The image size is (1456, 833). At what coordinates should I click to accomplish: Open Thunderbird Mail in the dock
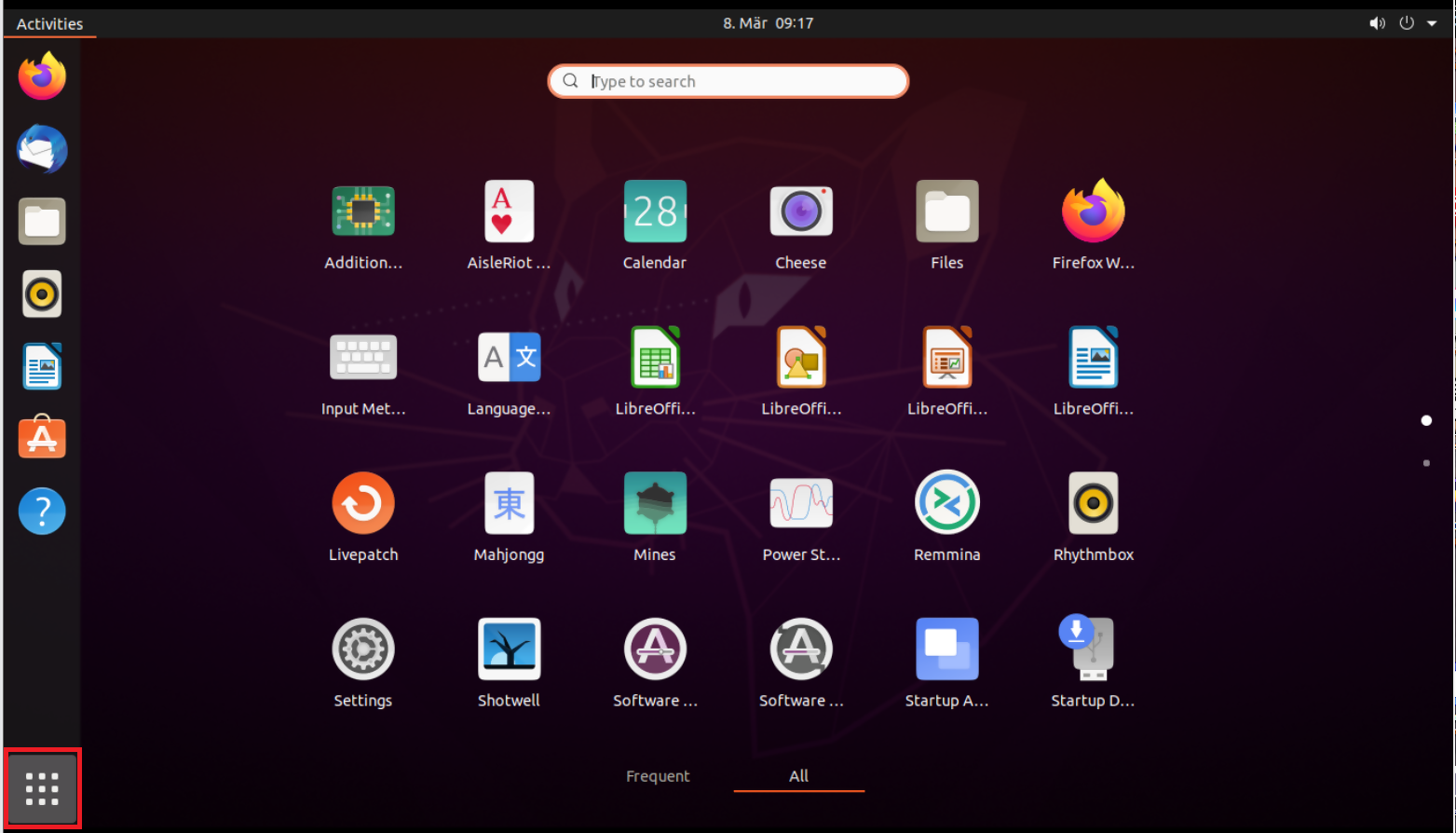click(x=42, y=149)
